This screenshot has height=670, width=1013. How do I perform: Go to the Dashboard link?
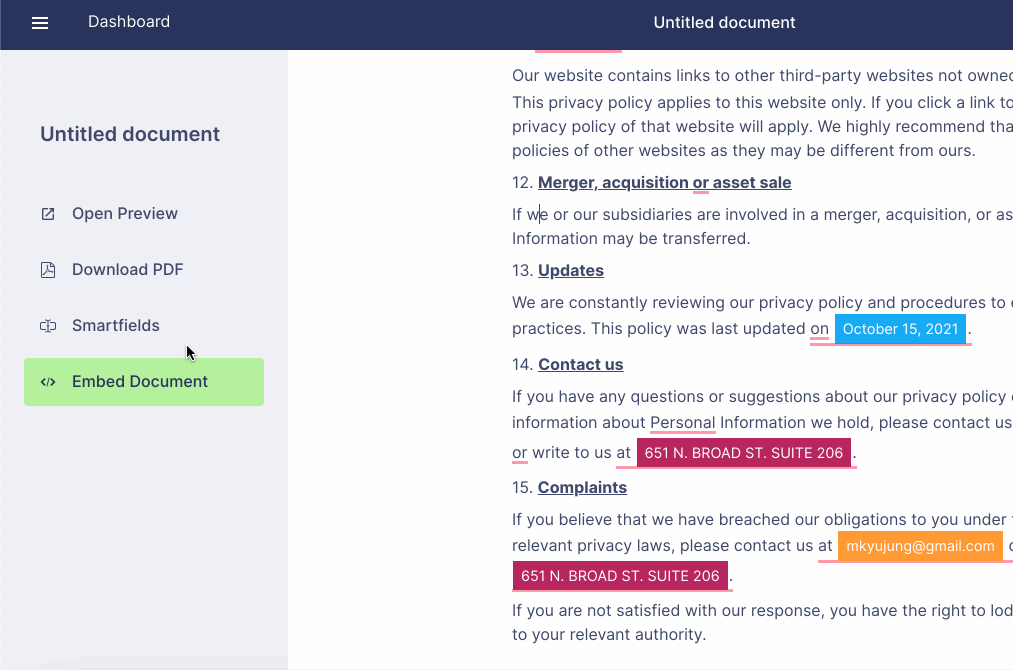(129, 22)
